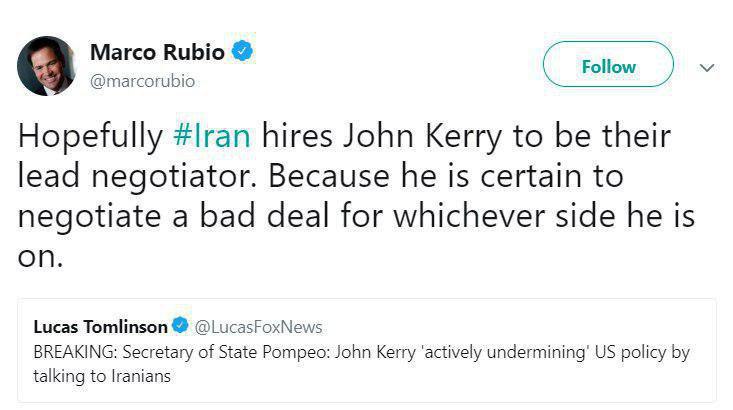Viewport: 733px width, 410px height.
Task: Open the @marcorubio handle
Action: (143, 81)
